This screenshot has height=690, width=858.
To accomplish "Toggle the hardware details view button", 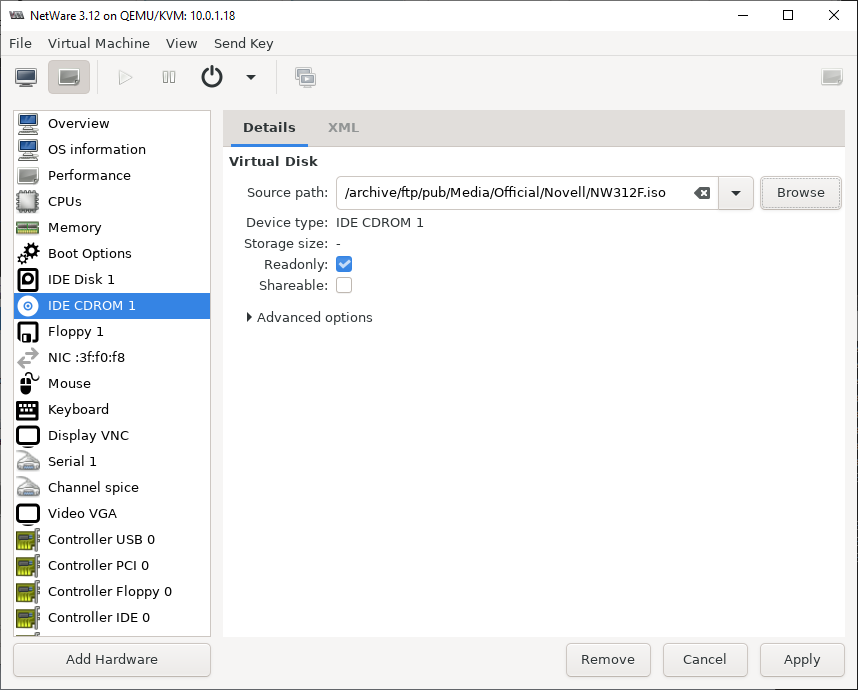I will (69, 77).
